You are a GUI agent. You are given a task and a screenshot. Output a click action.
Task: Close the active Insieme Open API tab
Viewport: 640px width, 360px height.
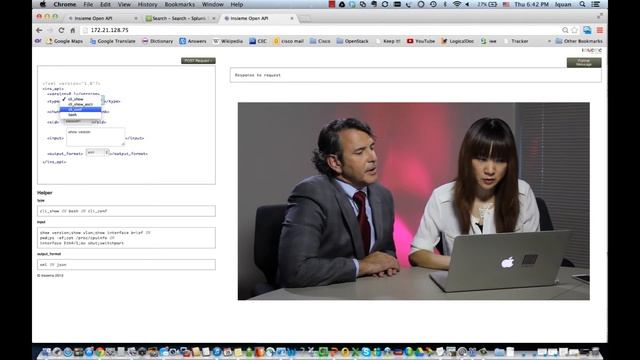click(x=292, y=18)
